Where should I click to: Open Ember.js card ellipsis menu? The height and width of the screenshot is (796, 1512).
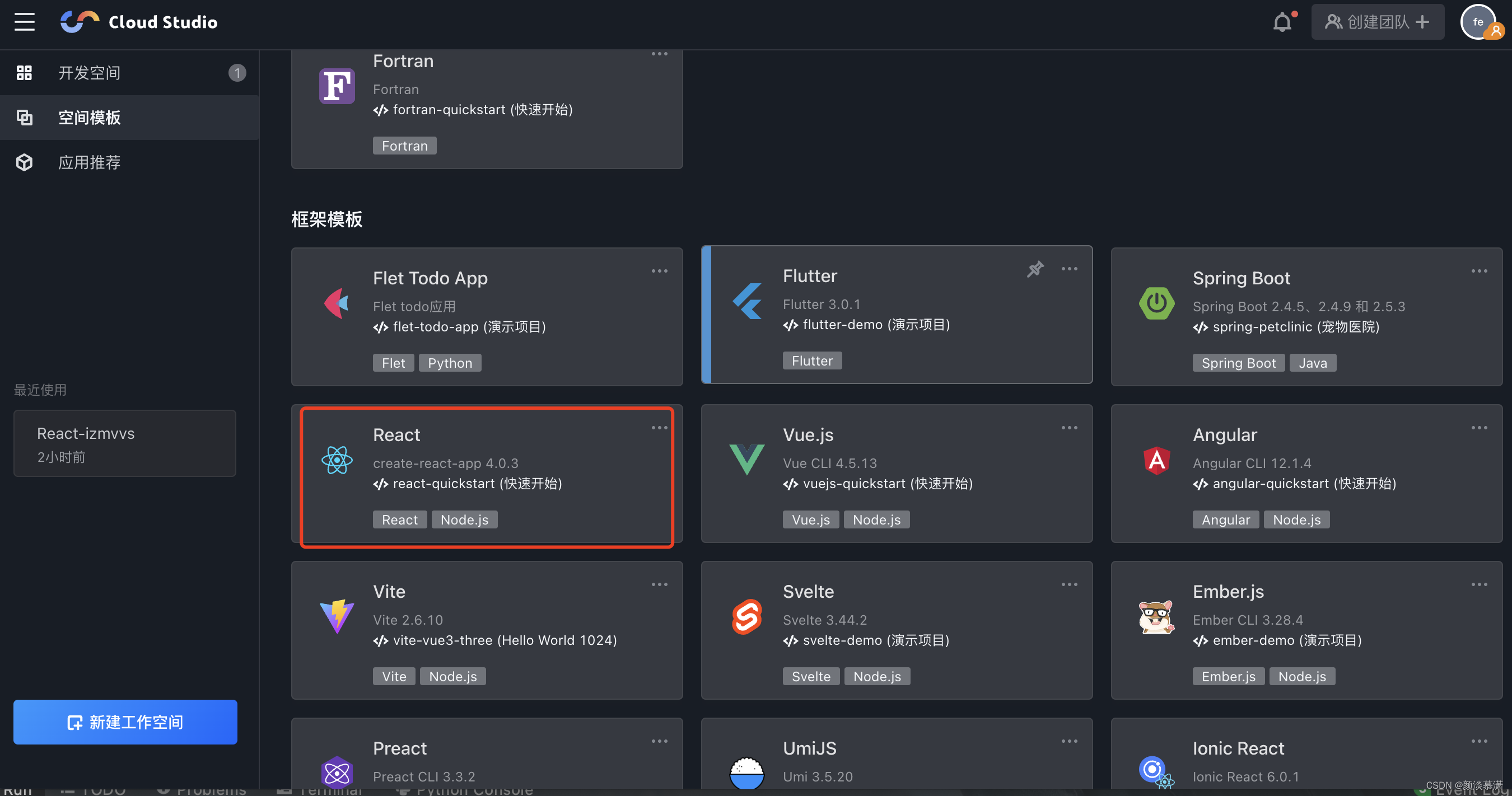1478,584
